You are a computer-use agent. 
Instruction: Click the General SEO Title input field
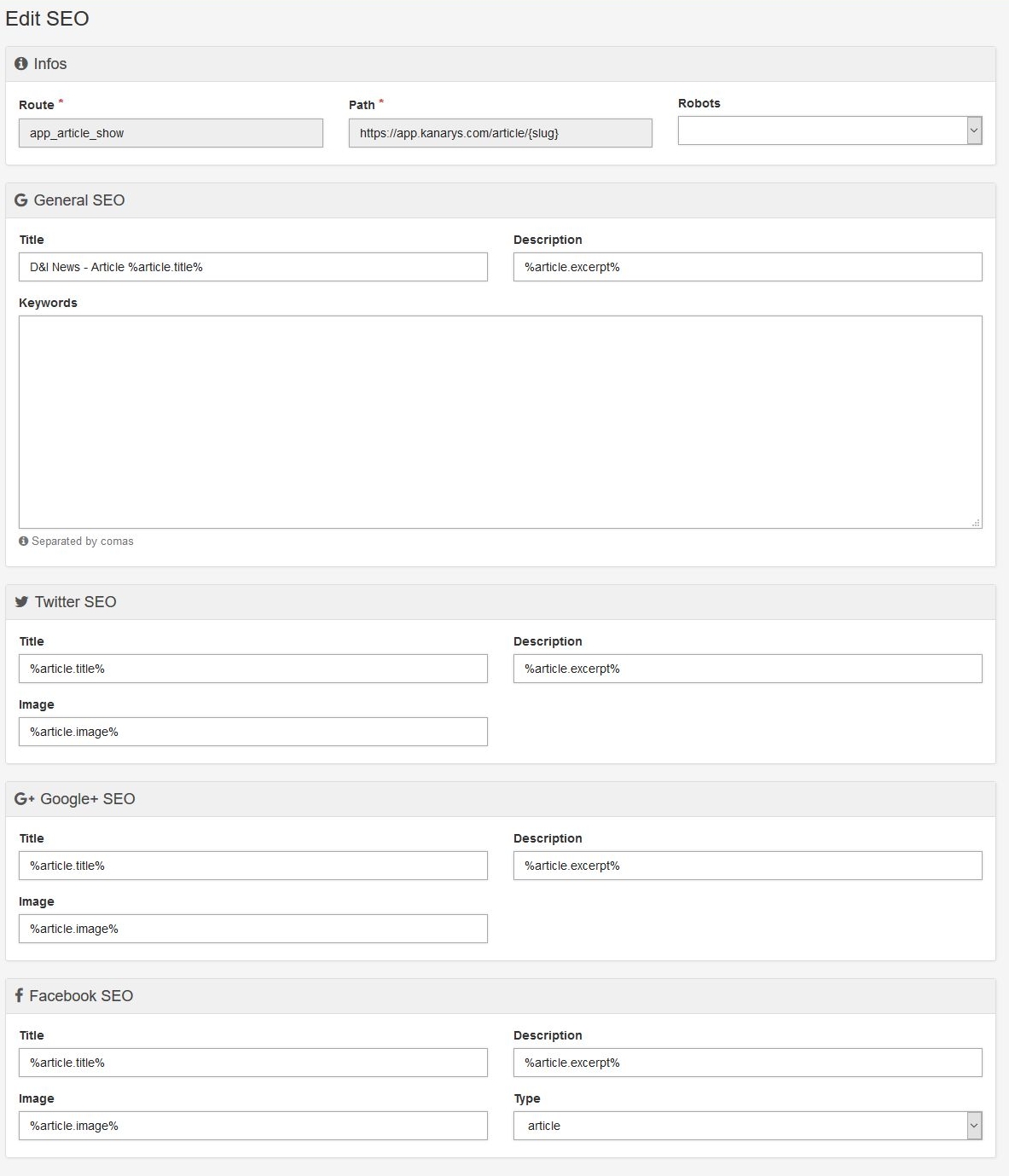(253, 267)
